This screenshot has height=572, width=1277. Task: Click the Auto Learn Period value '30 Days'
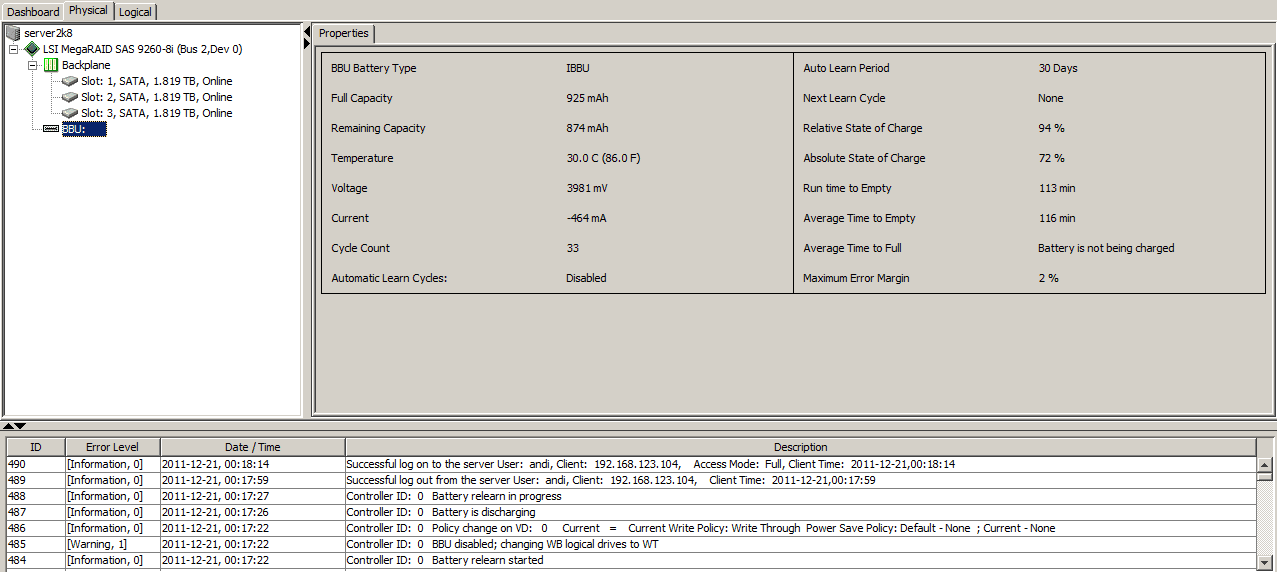click(x=1058, y=68)
